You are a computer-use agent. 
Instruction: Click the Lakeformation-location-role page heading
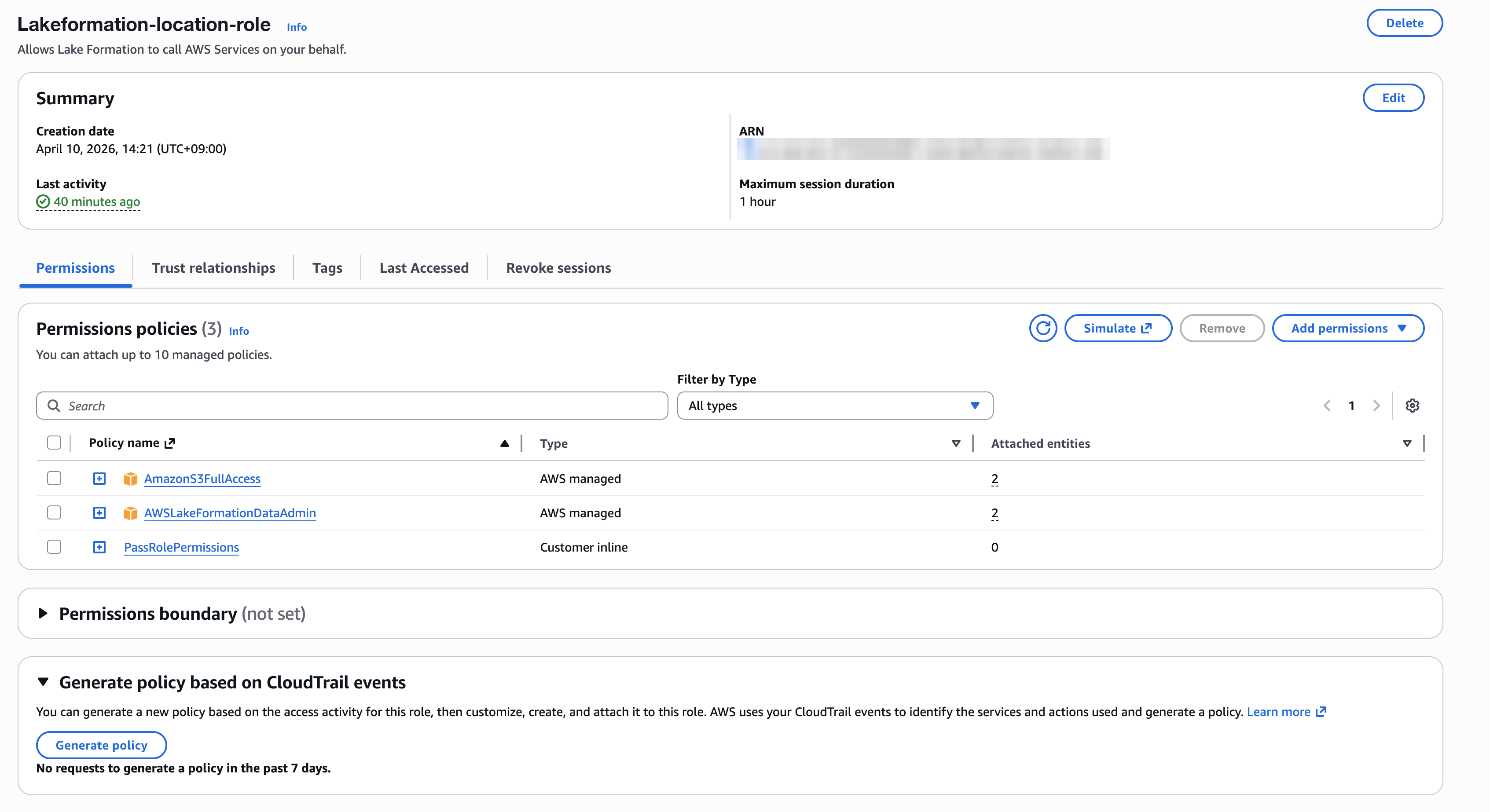pos(144,24)
